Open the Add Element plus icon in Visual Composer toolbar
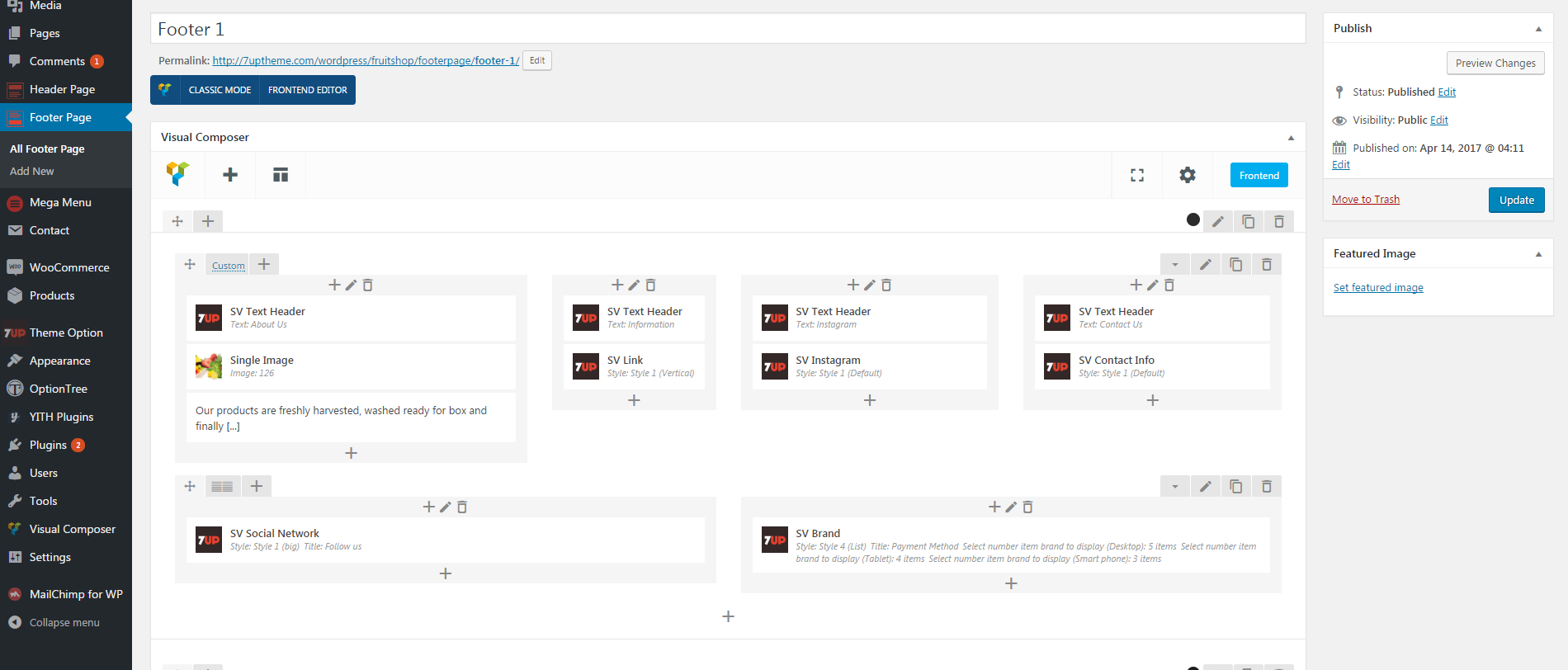This screenshot has width=1568, height=670. point(230,175)
